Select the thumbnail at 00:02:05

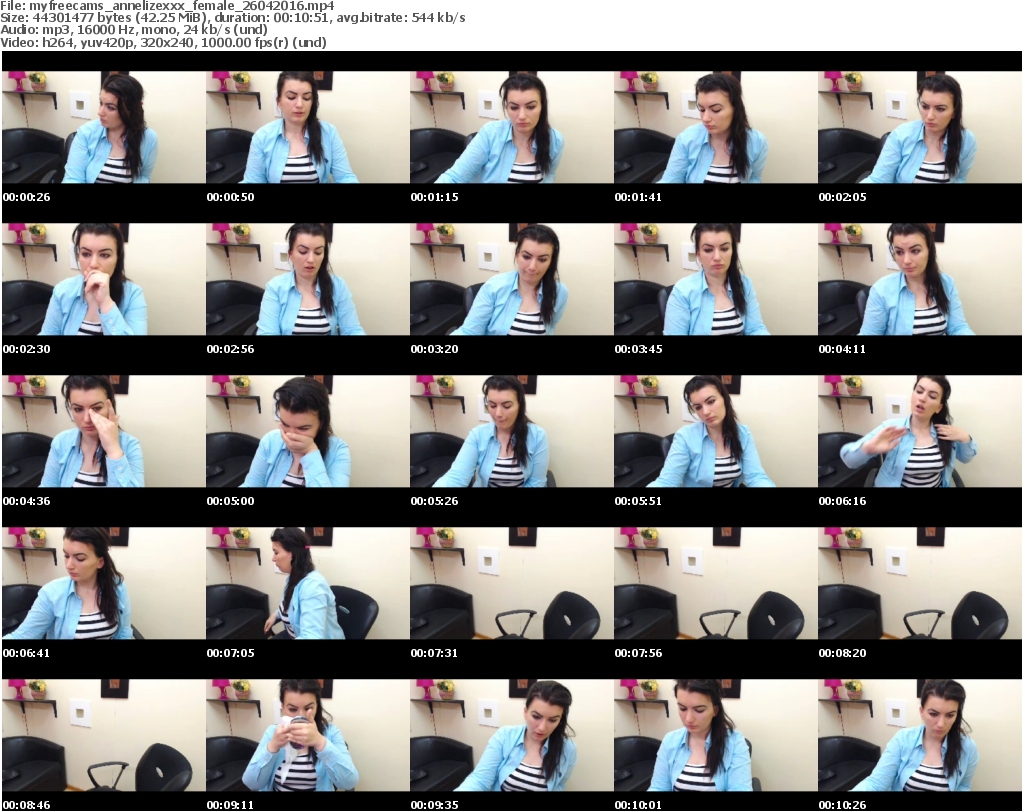click(x=920, y=127)
